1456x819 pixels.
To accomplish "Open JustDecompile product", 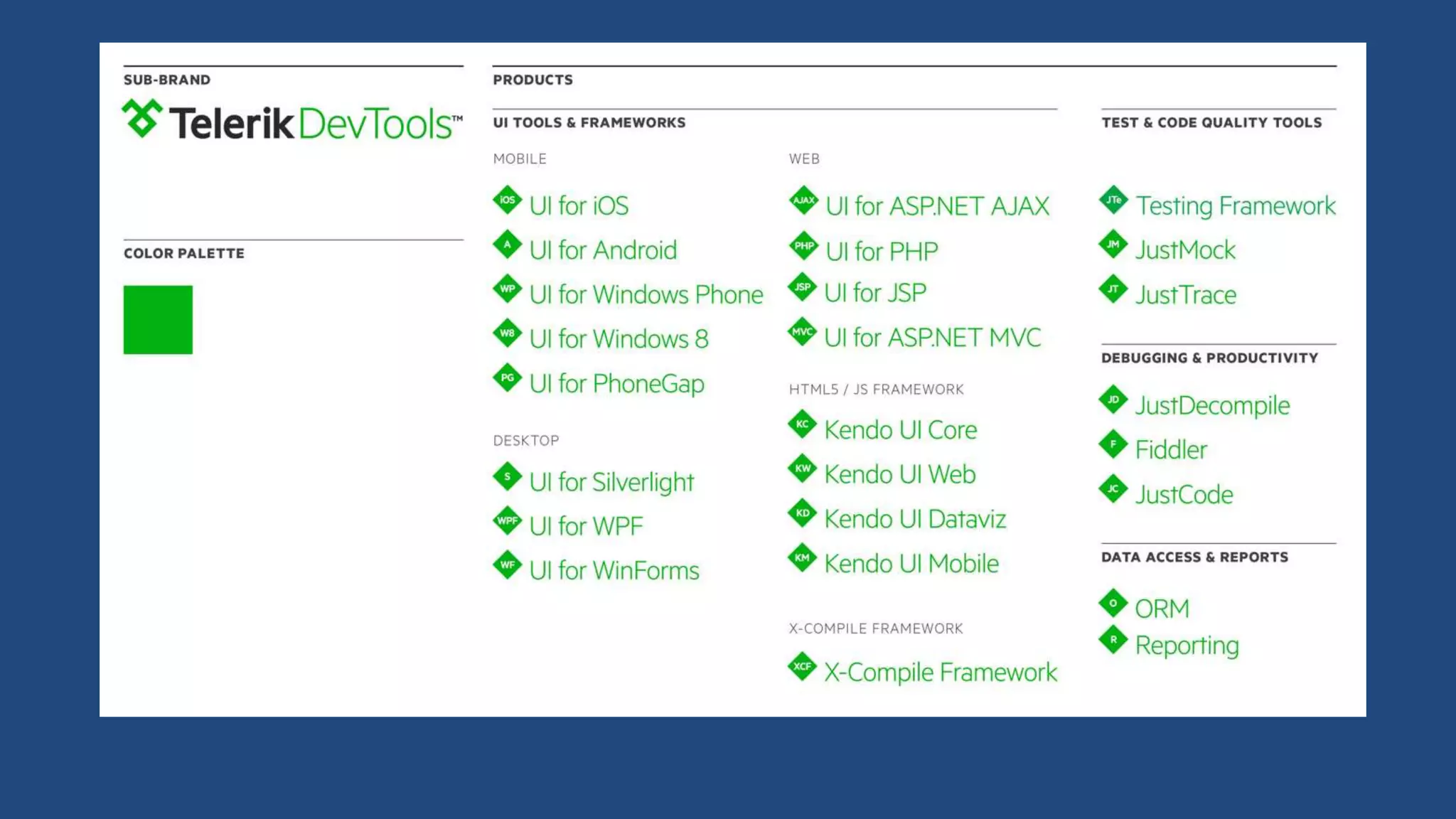I will pos(1212,406).
